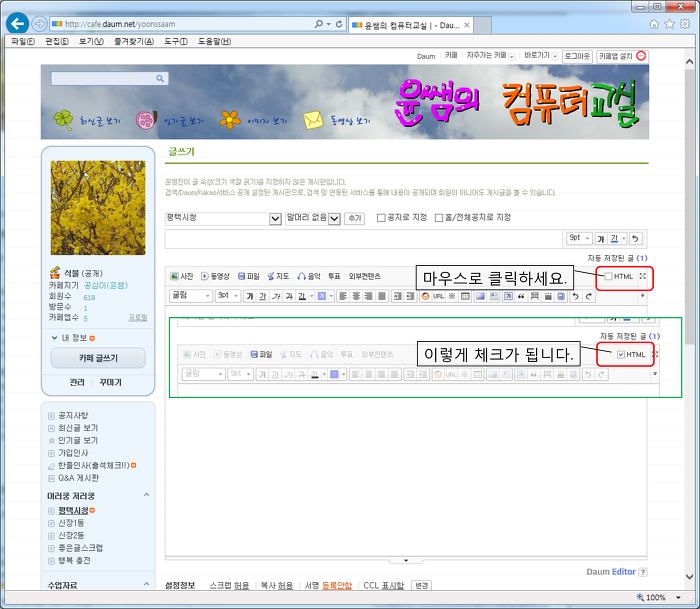
Task: Toggle underline in the editor toolbar
Action: [x=263, y=296]
